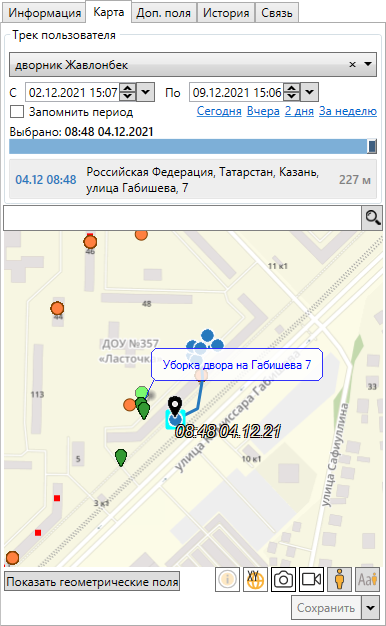This screenshot has width=386, height=626.
Task: Toggle the Запомнить период checkbox
Action: pos(17,112)
